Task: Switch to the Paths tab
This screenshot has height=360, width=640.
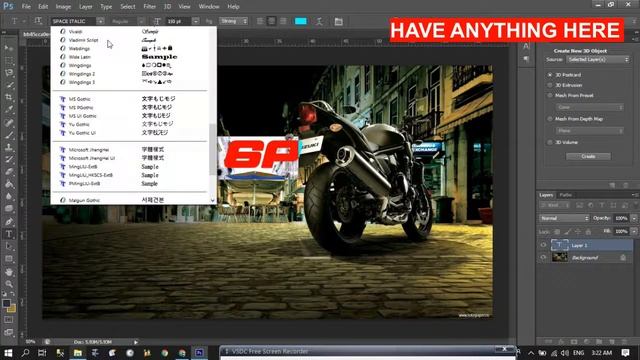Action: coord(565,195)
